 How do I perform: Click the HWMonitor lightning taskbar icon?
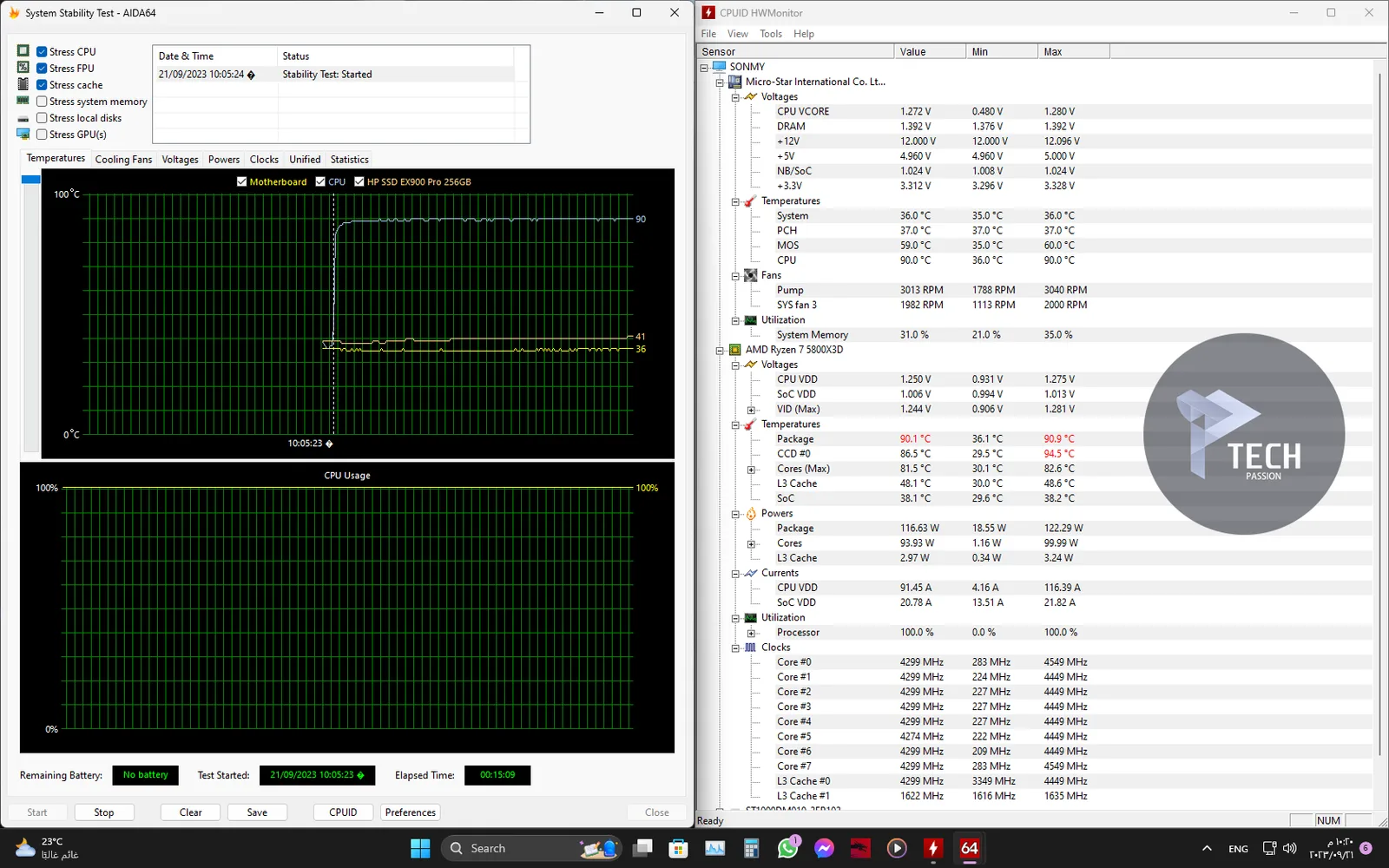coord(933,848)
